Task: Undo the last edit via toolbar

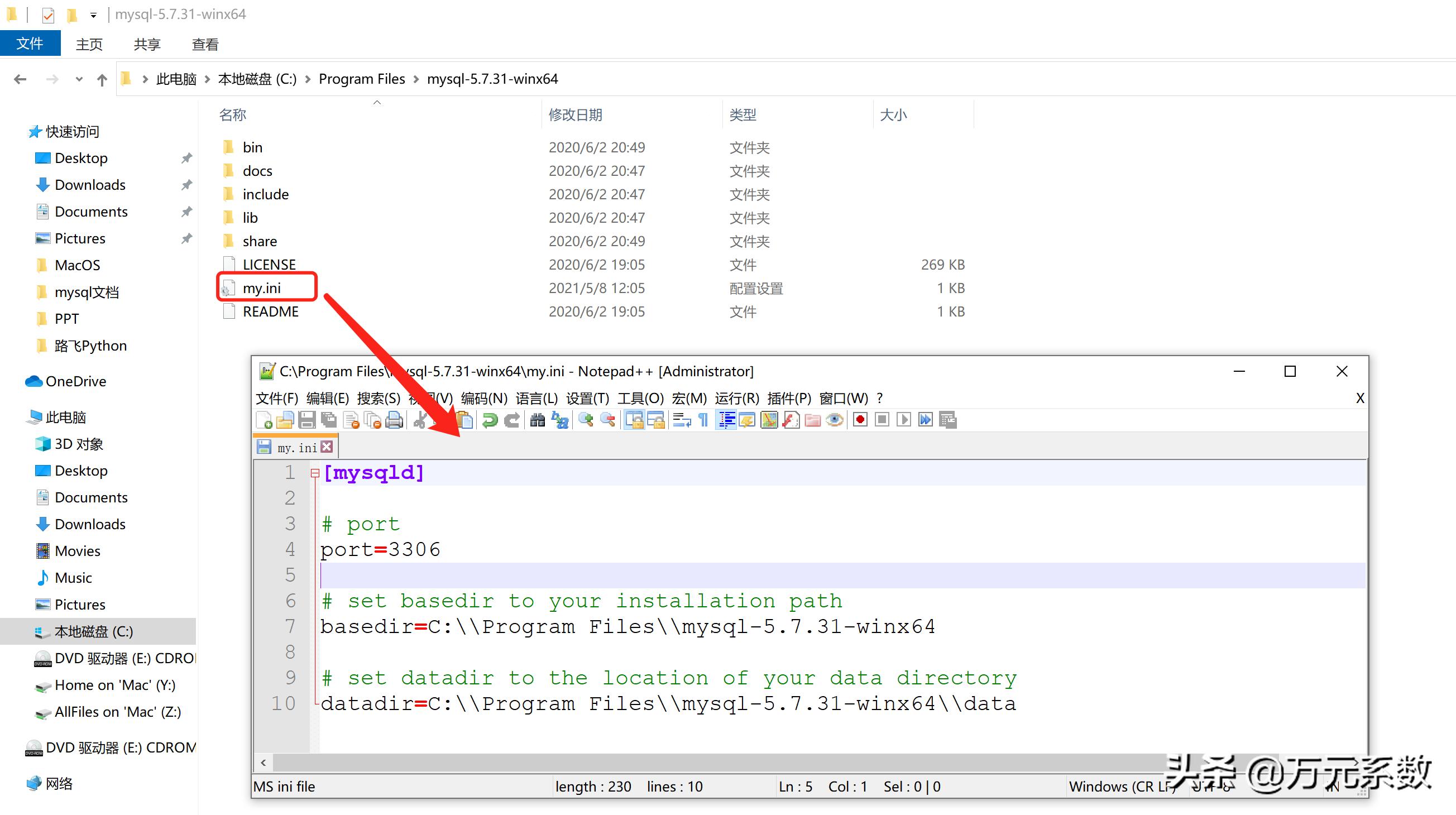Action: click(x=490, y=419)
